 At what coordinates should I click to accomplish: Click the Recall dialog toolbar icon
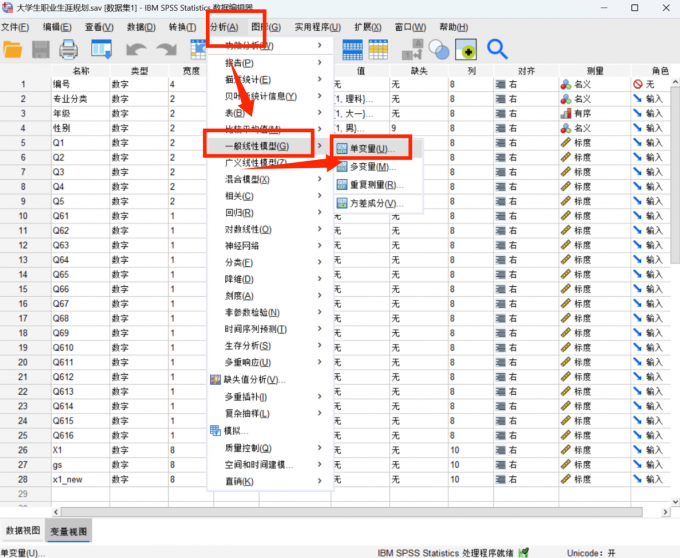tap(101, 49)
